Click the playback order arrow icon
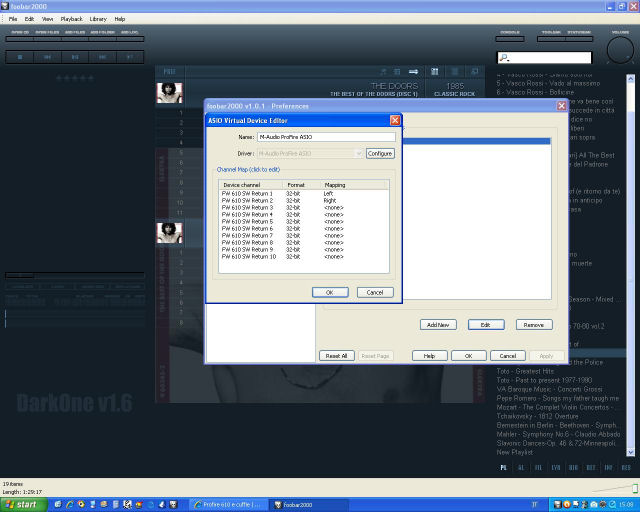 point(413,72)
